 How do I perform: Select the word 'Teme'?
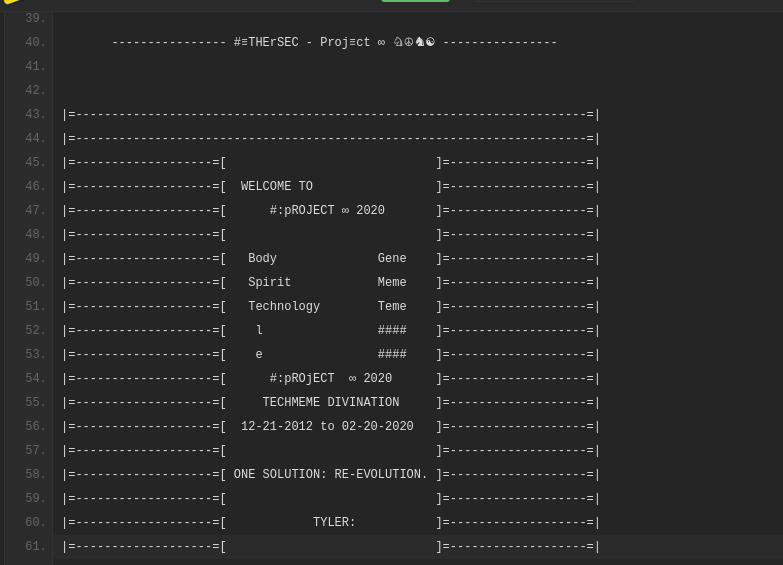[x=392, y=306]
